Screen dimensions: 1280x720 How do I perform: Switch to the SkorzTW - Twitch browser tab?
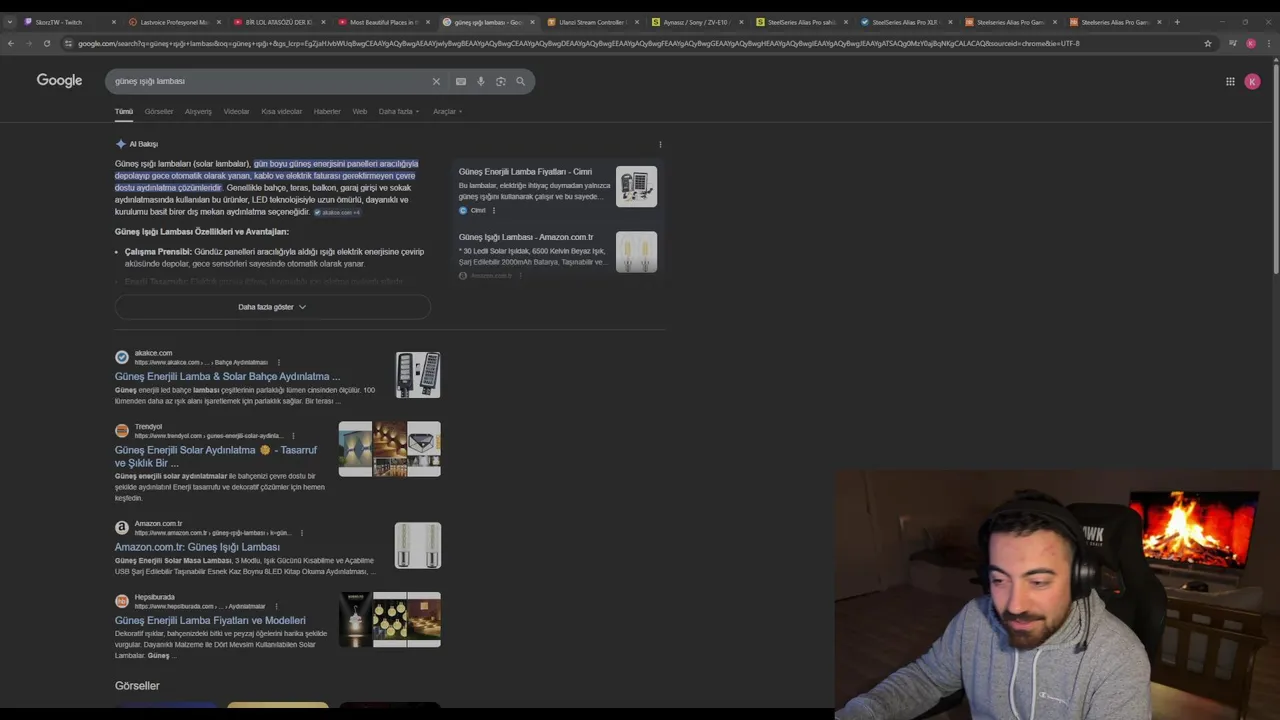pyautogui.click(x=70, y=22)
